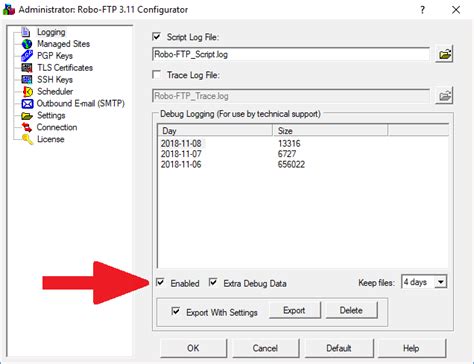Close the Configurator window

(x=456, y=10)
